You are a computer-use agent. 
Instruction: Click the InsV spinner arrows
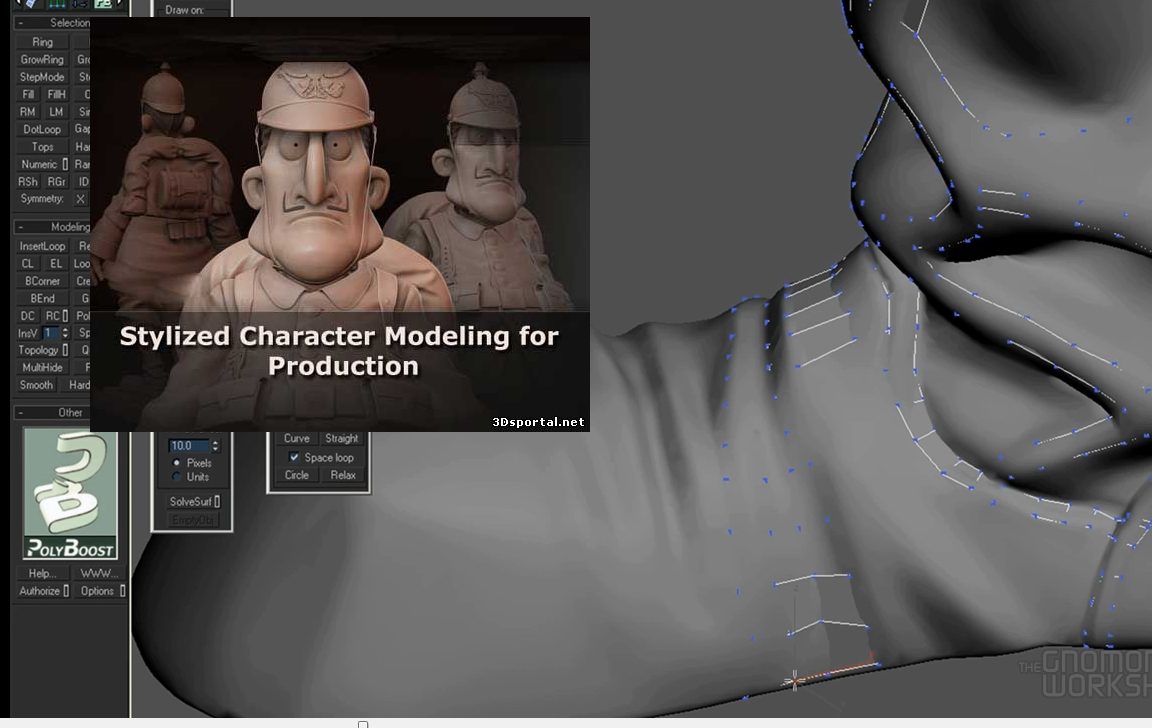[x=65, y=333]
